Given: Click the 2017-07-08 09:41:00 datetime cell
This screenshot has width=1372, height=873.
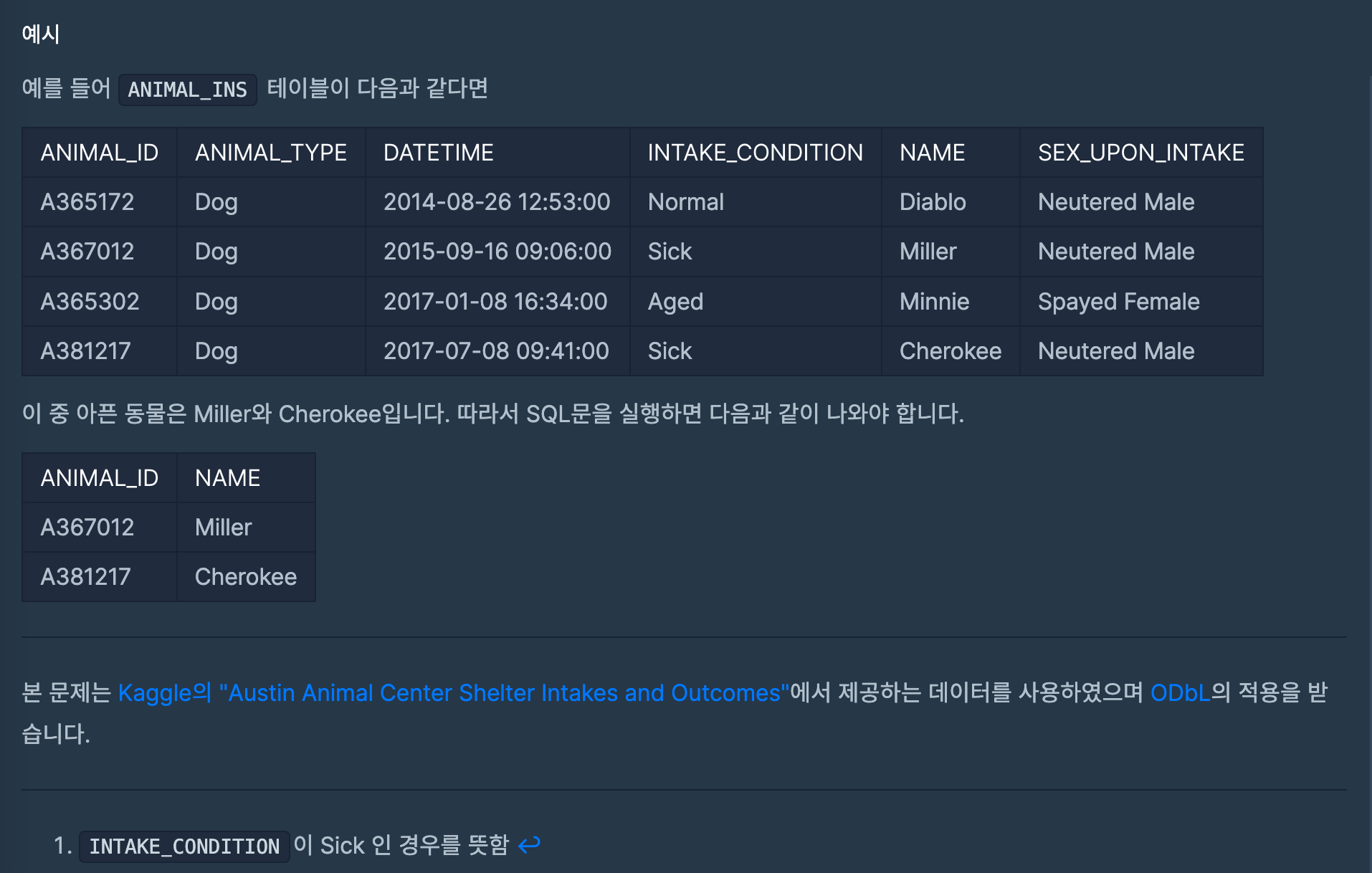Looking at the screenshot, I should click(496, 351).
